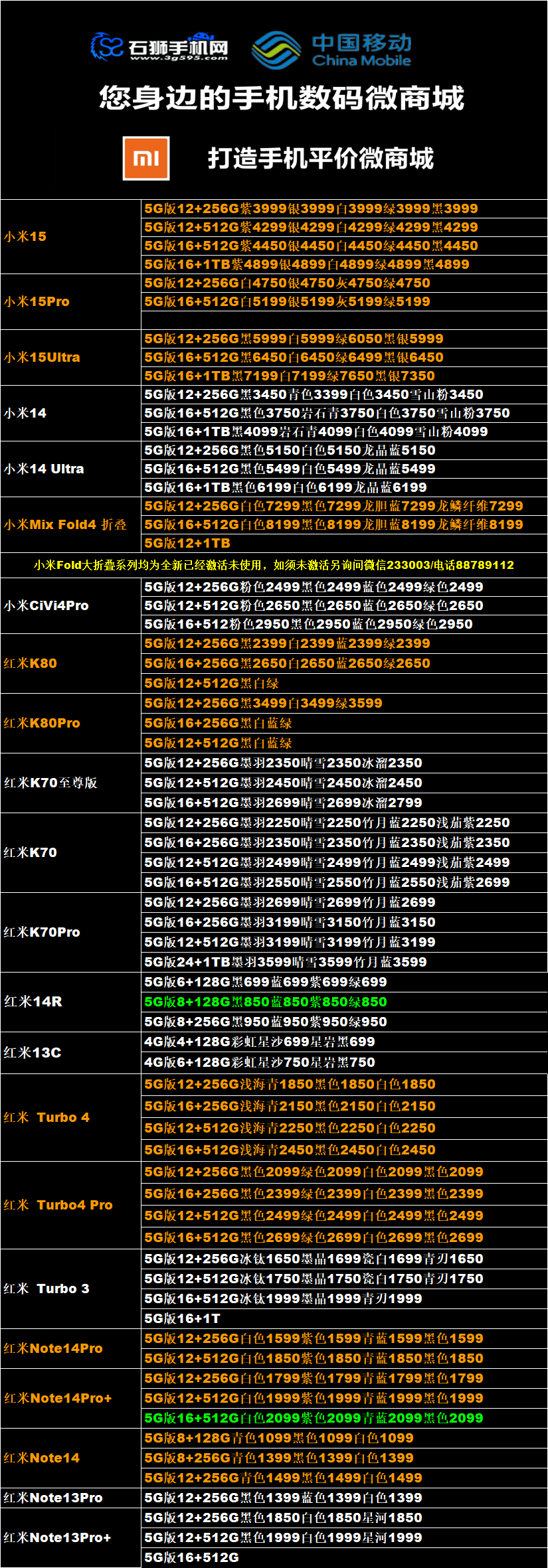The width and height of the screenshot is (548, 1568).
Task: Click the yellow 小米Fold activation notice
Action: click(274, 565)
